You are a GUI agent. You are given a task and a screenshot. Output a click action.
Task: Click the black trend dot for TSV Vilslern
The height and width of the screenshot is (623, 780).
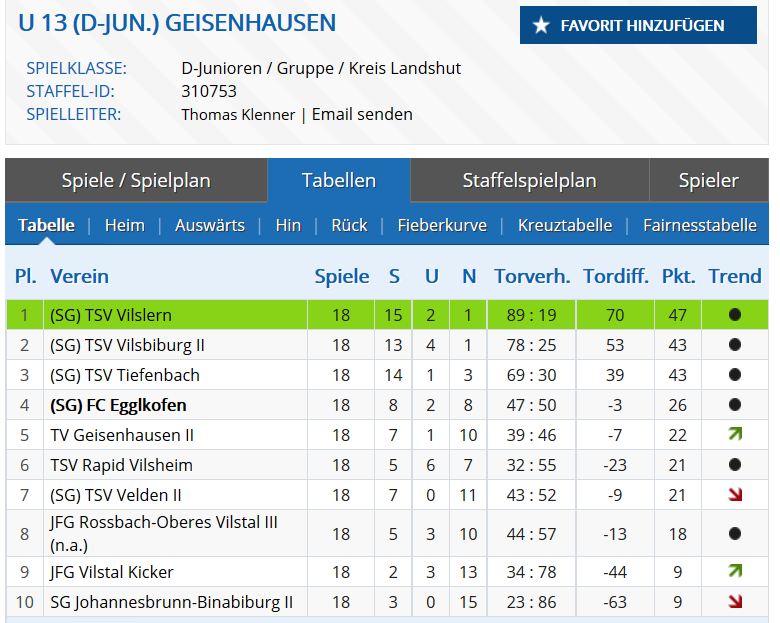click(x=735, y=315)
